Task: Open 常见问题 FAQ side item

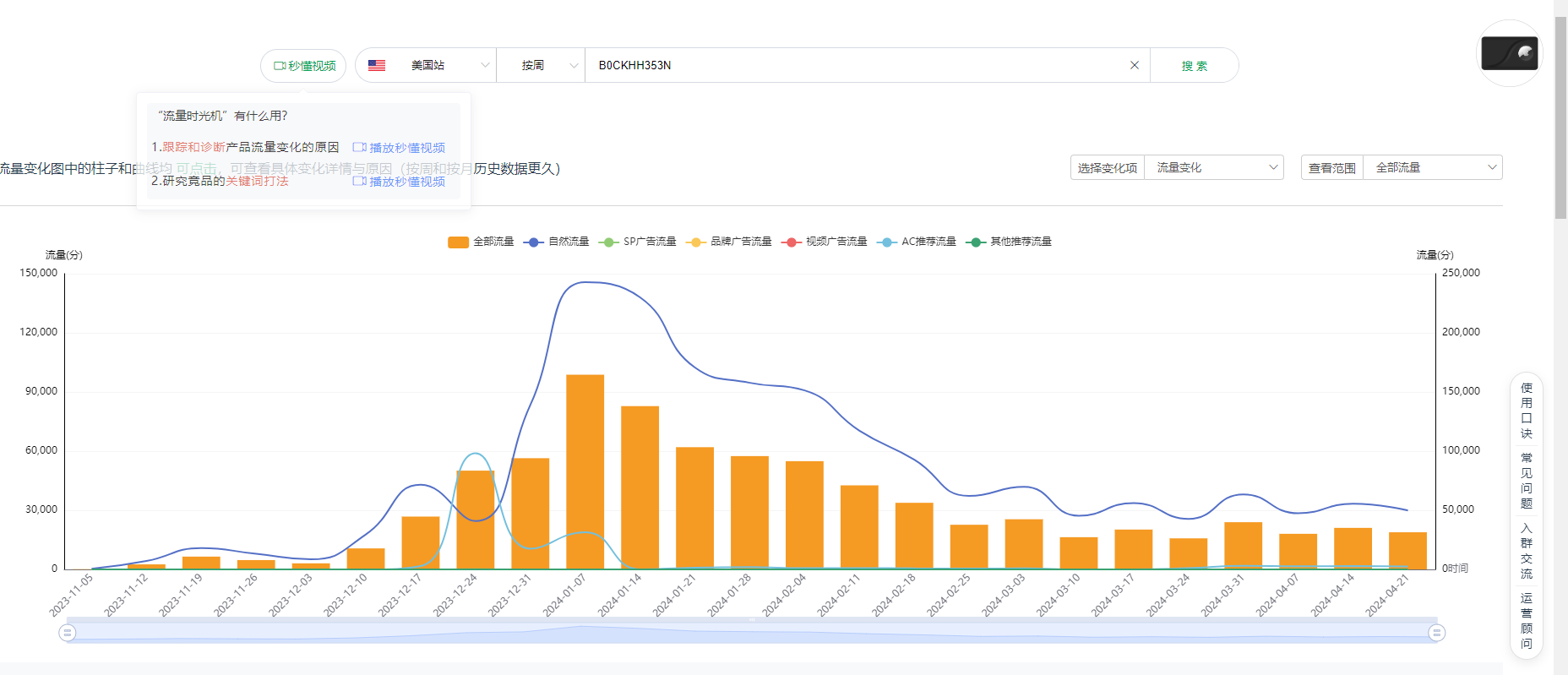Action: pos(1527,481)
